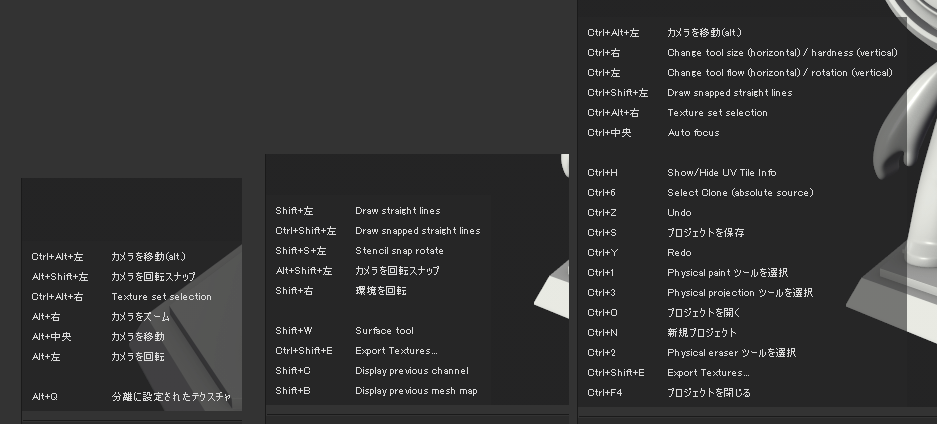Select the Redo shortcut row

pos(679,253)
